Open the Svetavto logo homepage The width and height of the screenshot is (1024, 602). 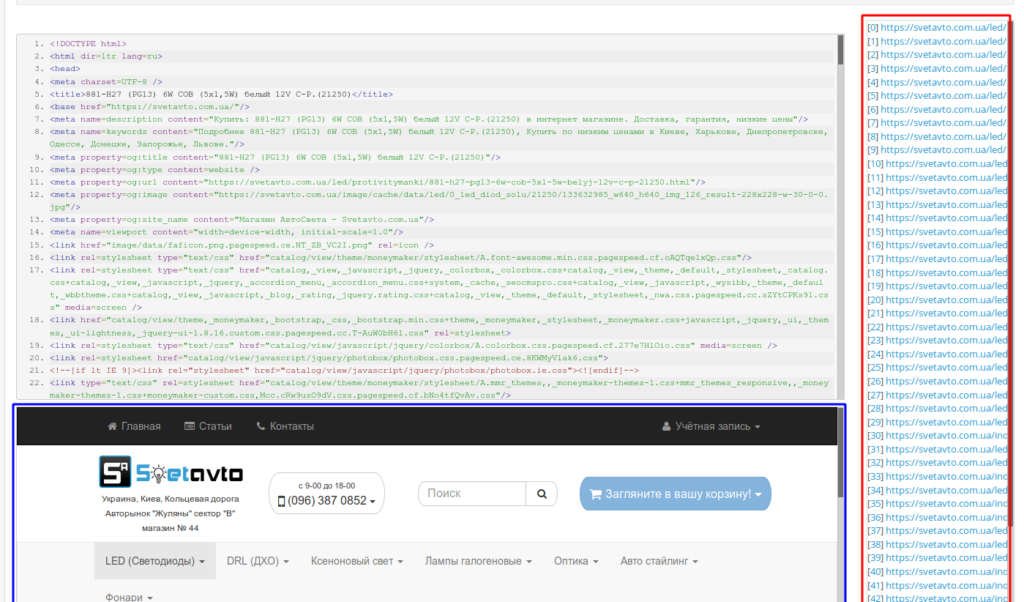pos(171,471)
